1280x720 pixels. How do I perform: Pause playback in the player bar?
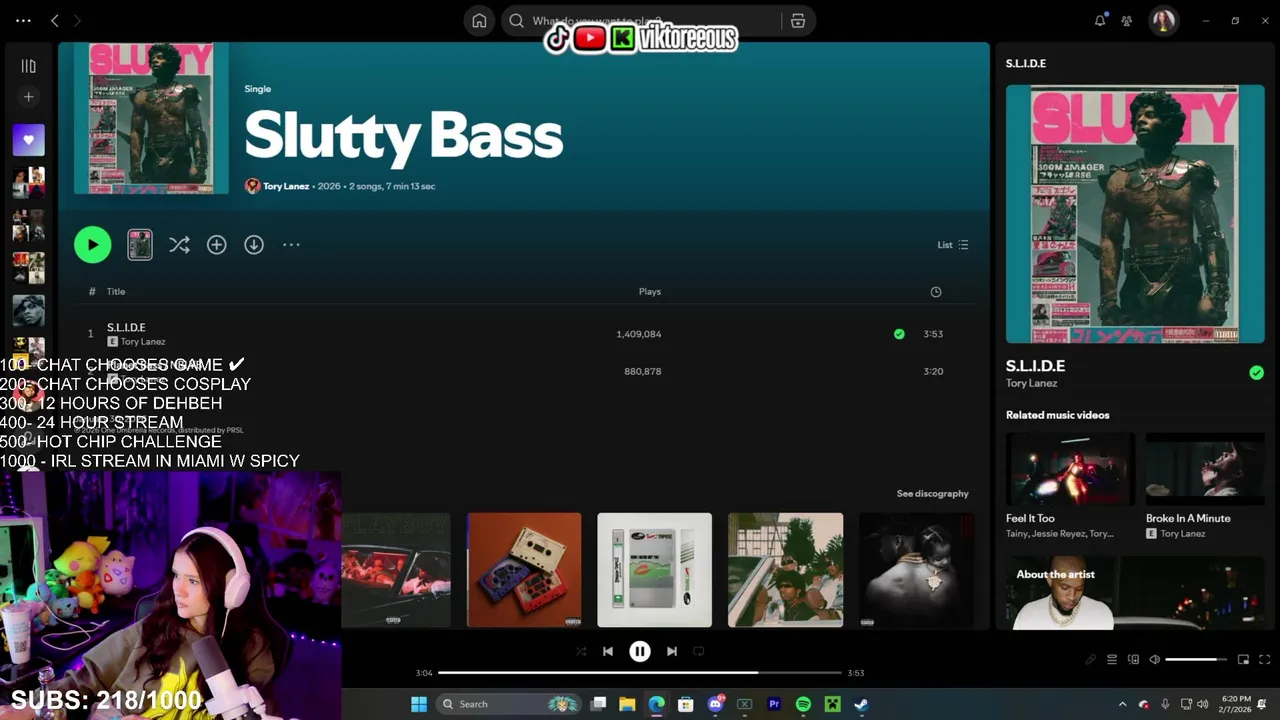tap(640, 652)
